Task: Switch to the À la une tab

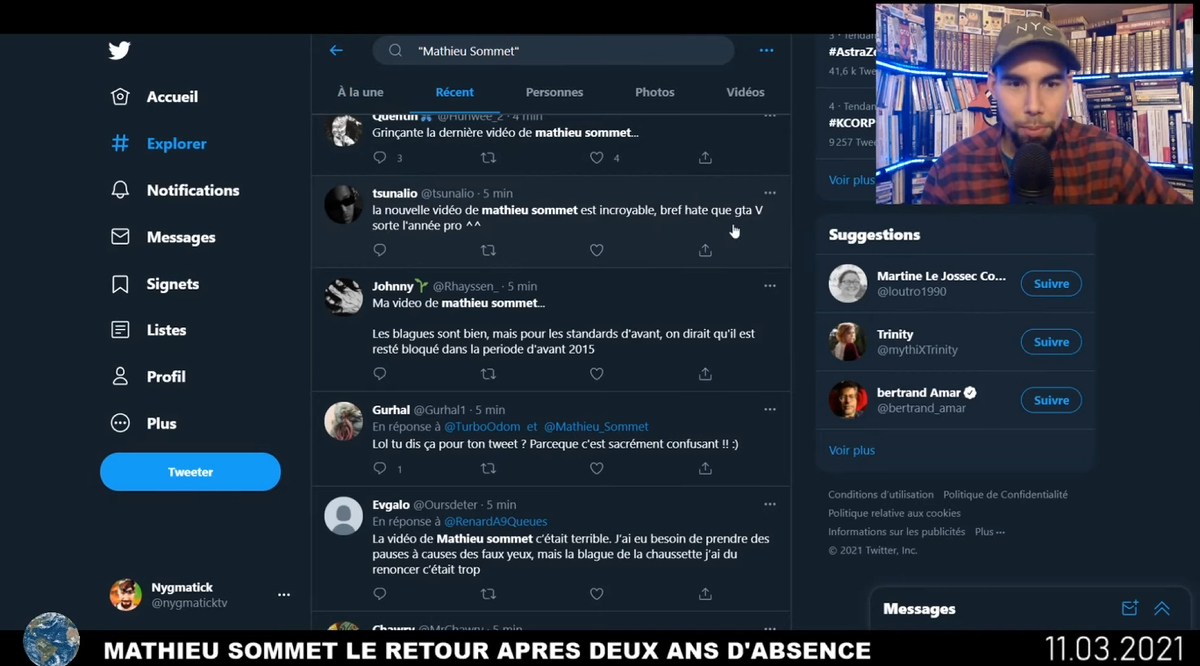Action: coord(360,92)
